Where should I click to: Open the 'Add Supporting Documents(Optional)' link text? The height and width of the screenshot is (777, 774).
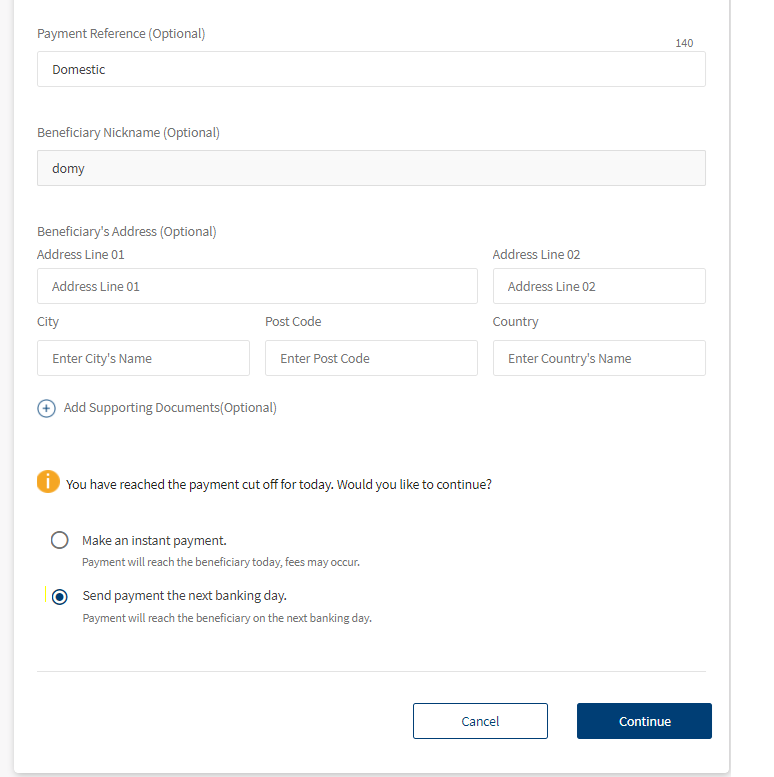170,408
